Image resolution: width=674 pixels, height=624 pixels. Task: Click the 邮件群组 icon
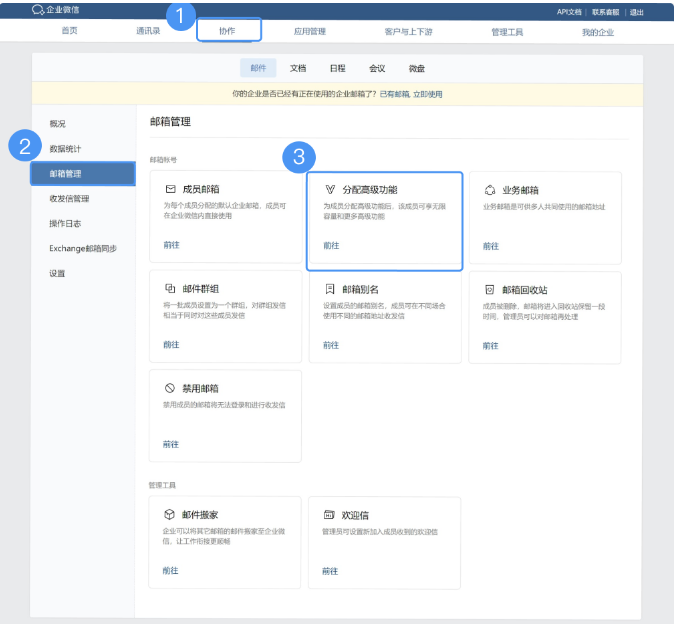pyautogui.click(x=171, y=288)
